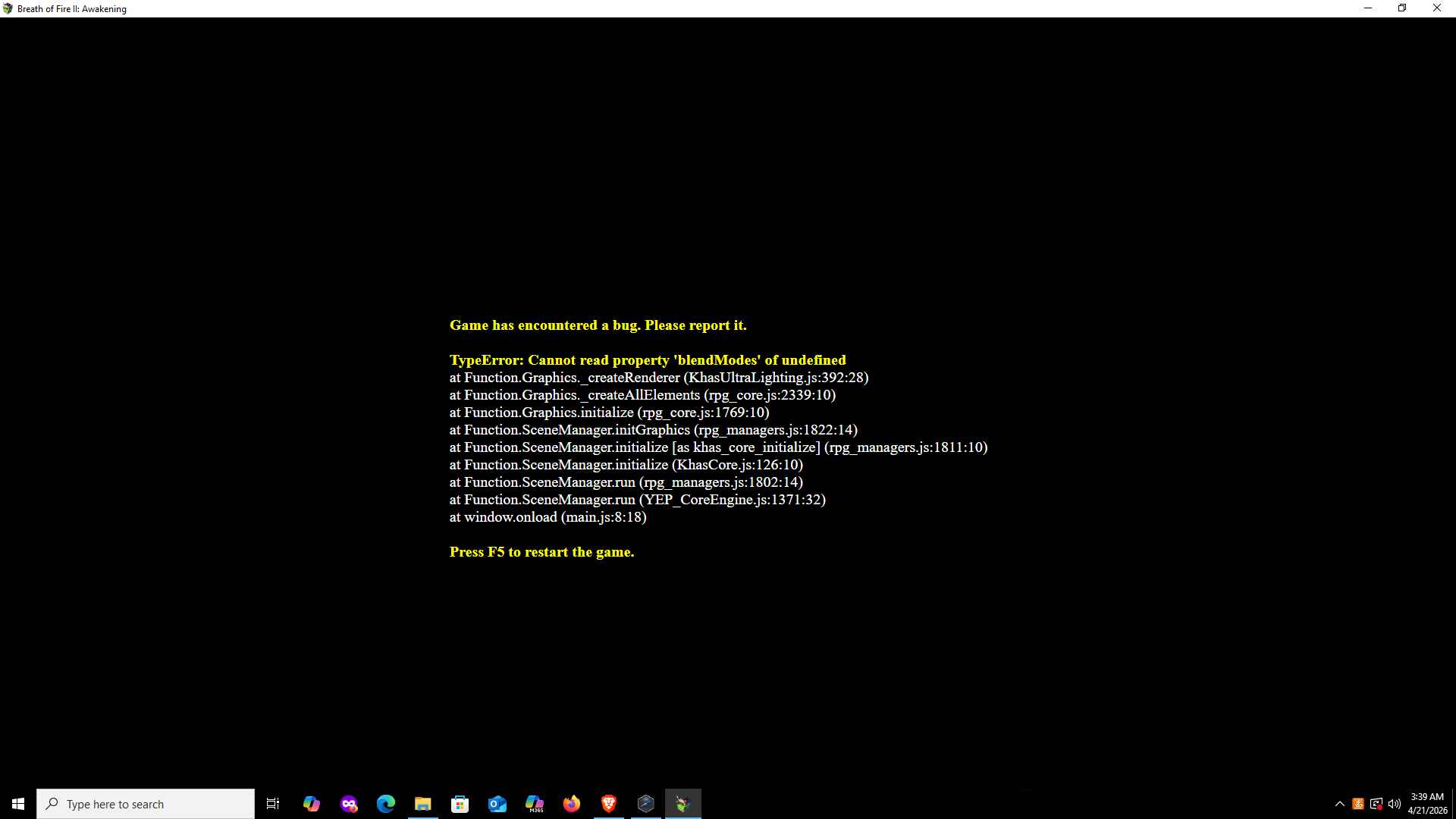Open the clock and date flyout
This screenshot has width=1456, height=819.
click(1427, 804)
